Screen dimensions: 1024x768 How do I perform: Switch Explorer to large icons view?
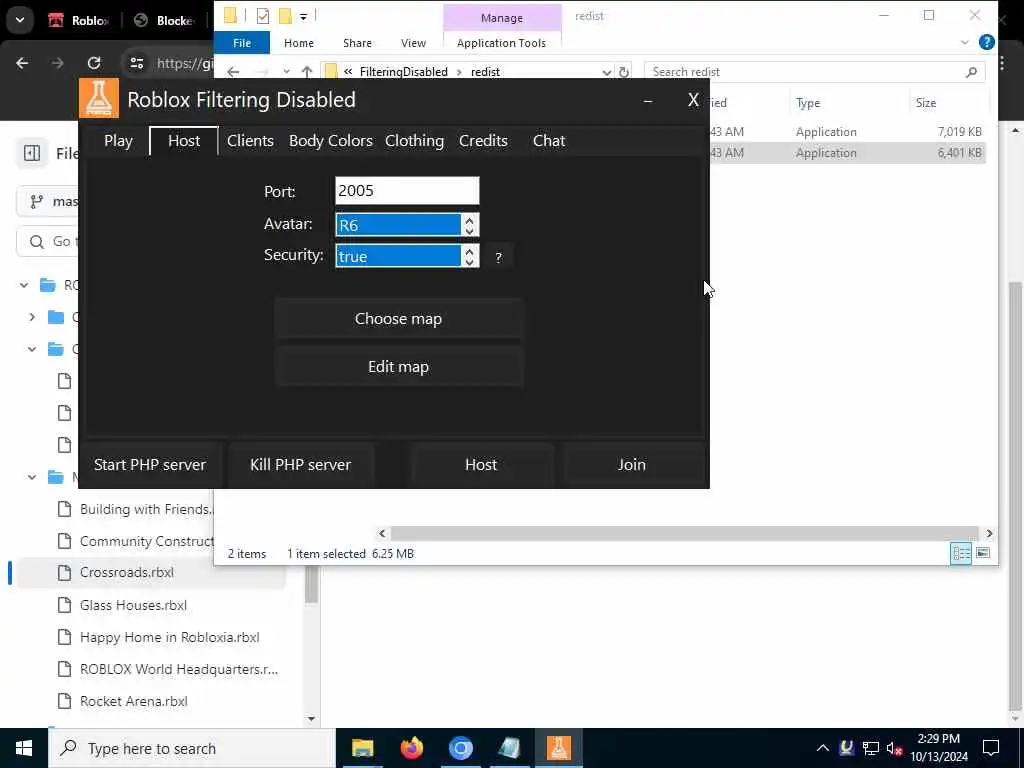[x=983, y=553]
